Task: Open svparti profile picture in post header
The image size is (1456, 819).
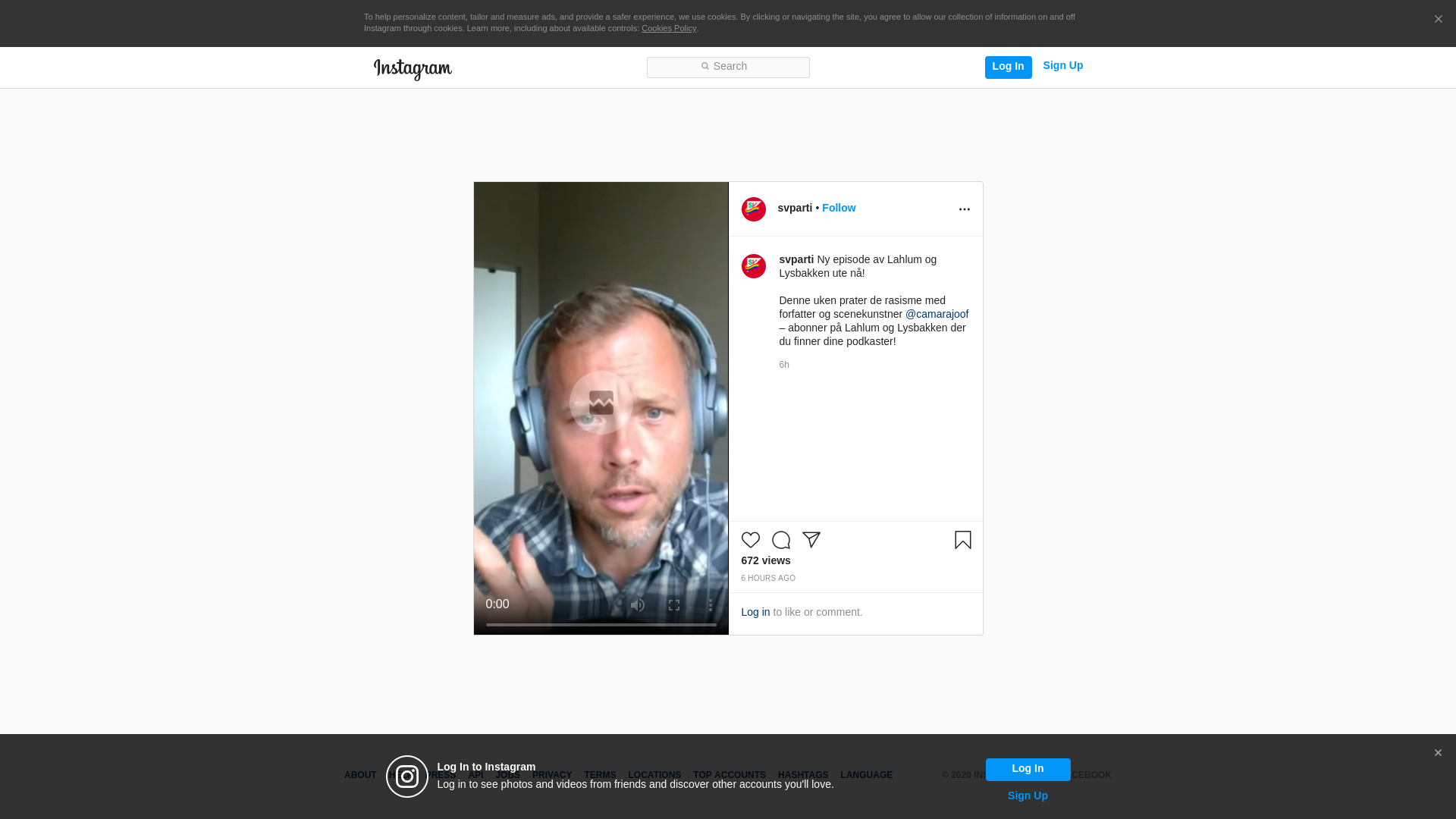Action: tap(753, 209)
